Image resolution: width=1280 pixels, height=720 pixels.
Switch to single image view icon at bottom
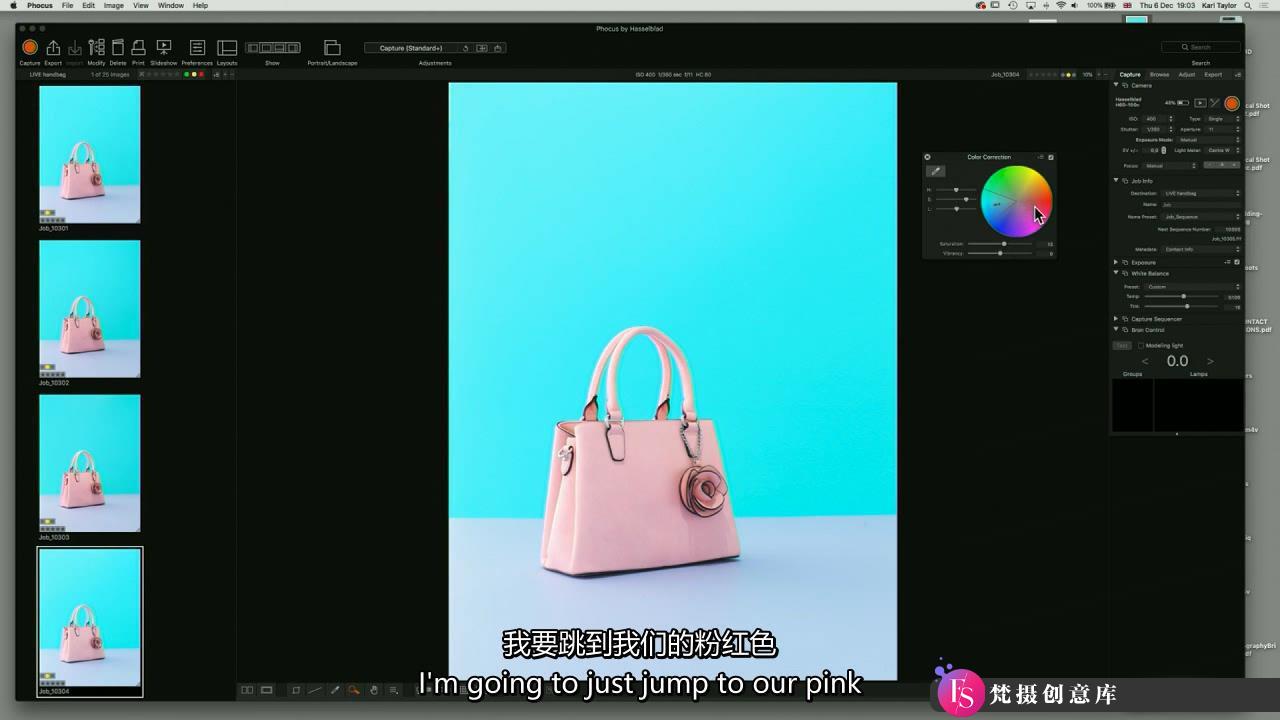267,690
